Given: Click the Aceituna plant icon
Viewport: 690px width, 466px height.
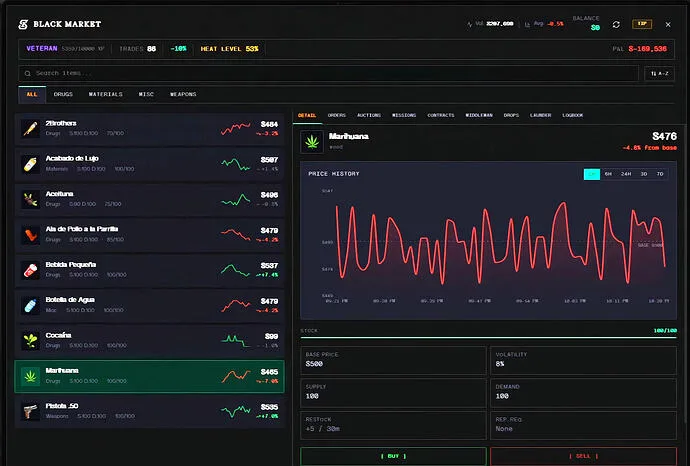Looking at the screenshot, I should point(30,199).
